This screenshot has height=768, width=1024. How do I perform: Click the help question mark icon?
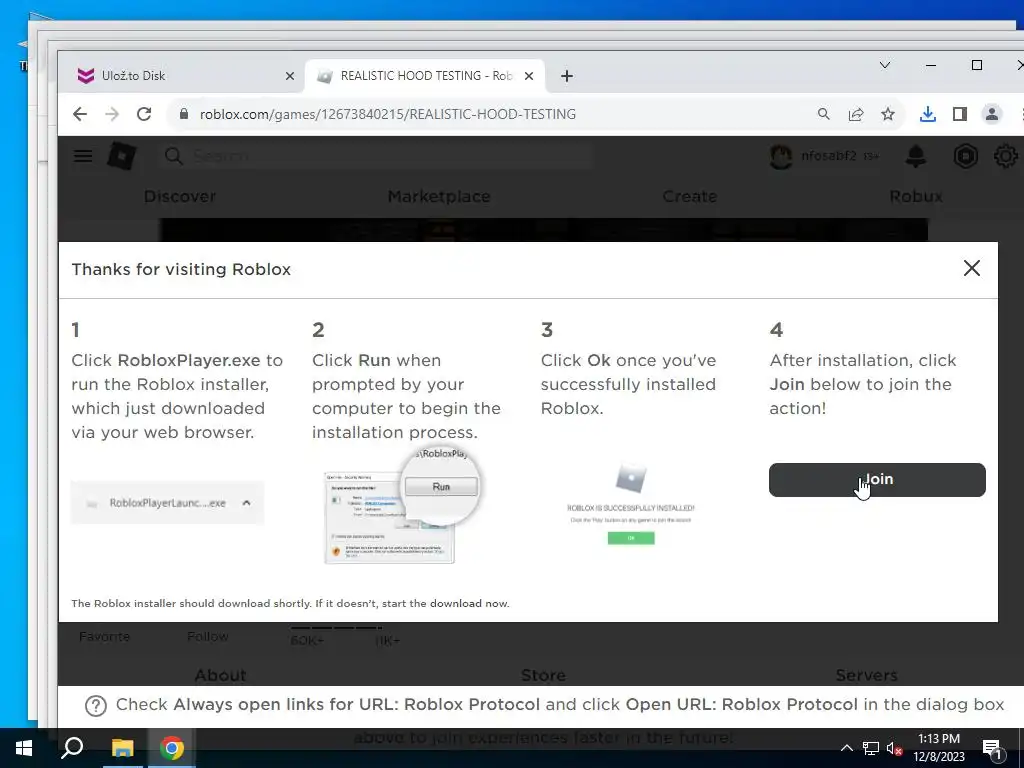click(96, 706)
